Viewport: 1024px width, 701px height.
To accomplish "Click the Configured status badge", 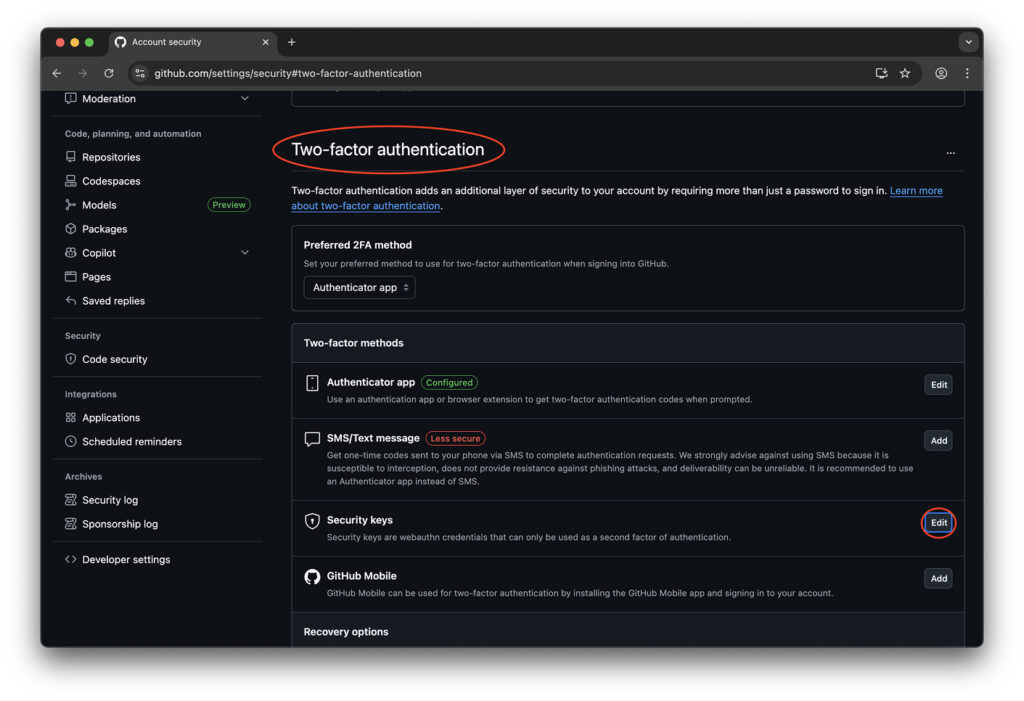I will coord(449,383).
